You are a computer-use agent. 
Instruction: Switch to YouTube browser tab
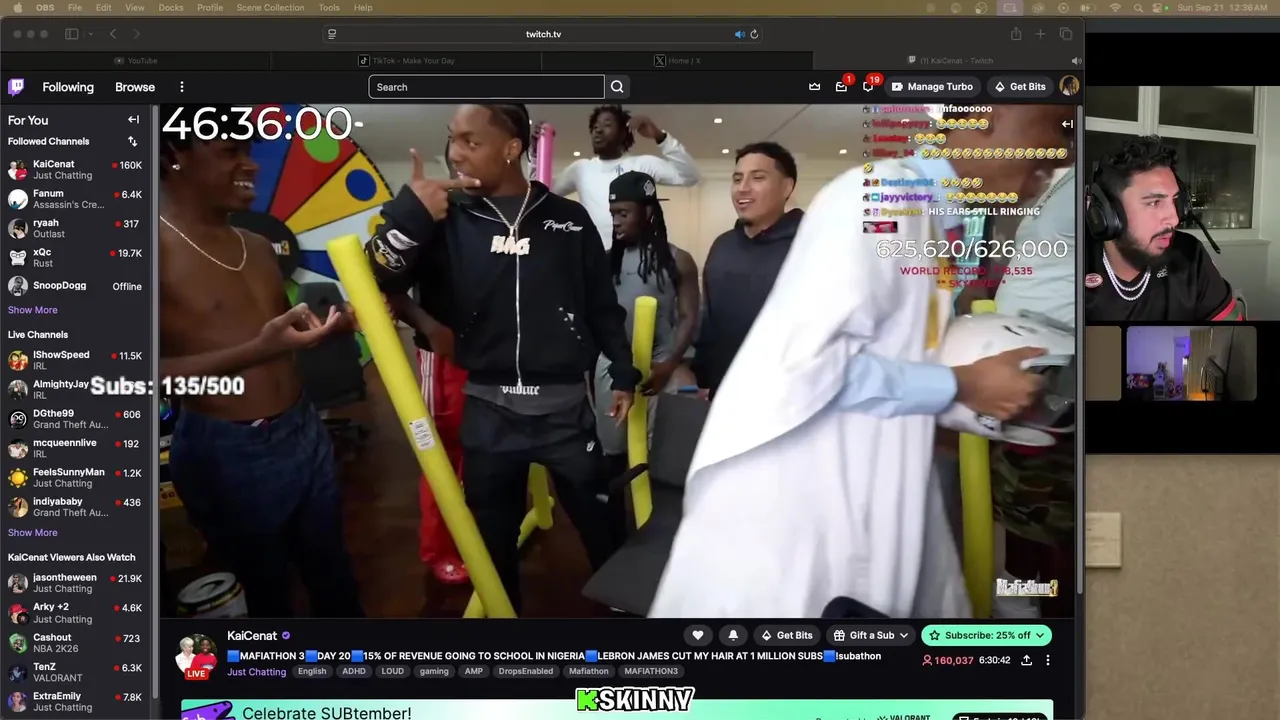pos(136,61)
